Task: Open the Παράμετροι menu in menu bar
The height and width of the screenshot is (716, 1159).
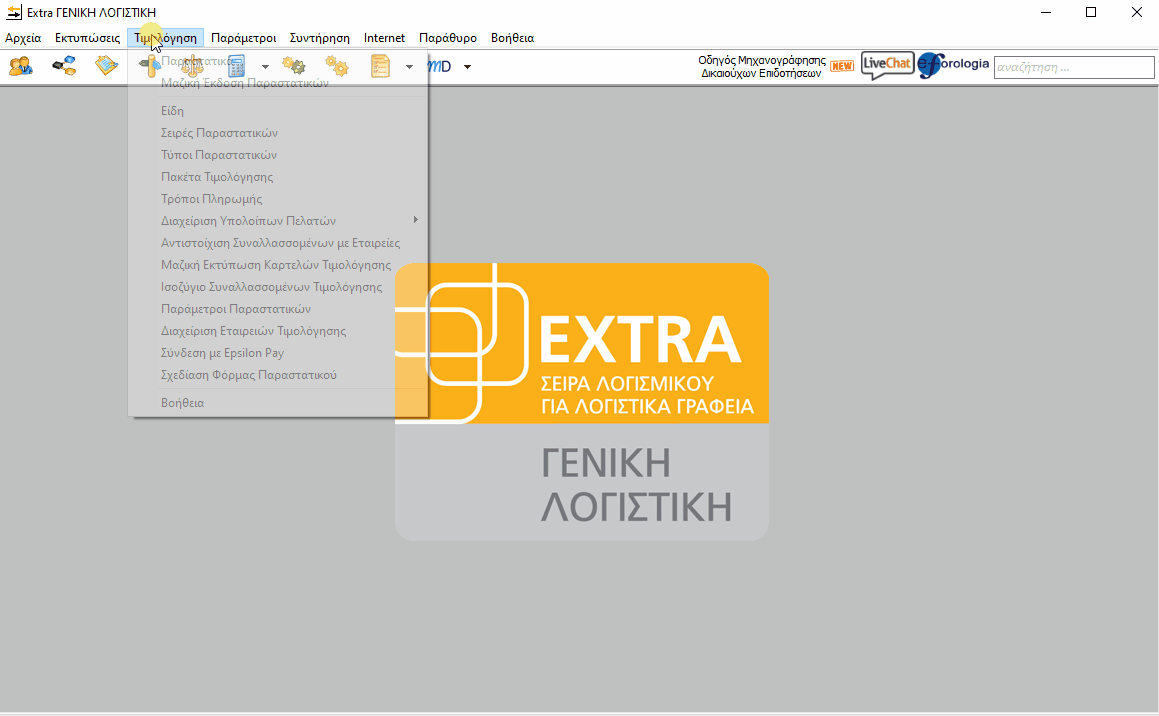Action: tap(243, 38)
